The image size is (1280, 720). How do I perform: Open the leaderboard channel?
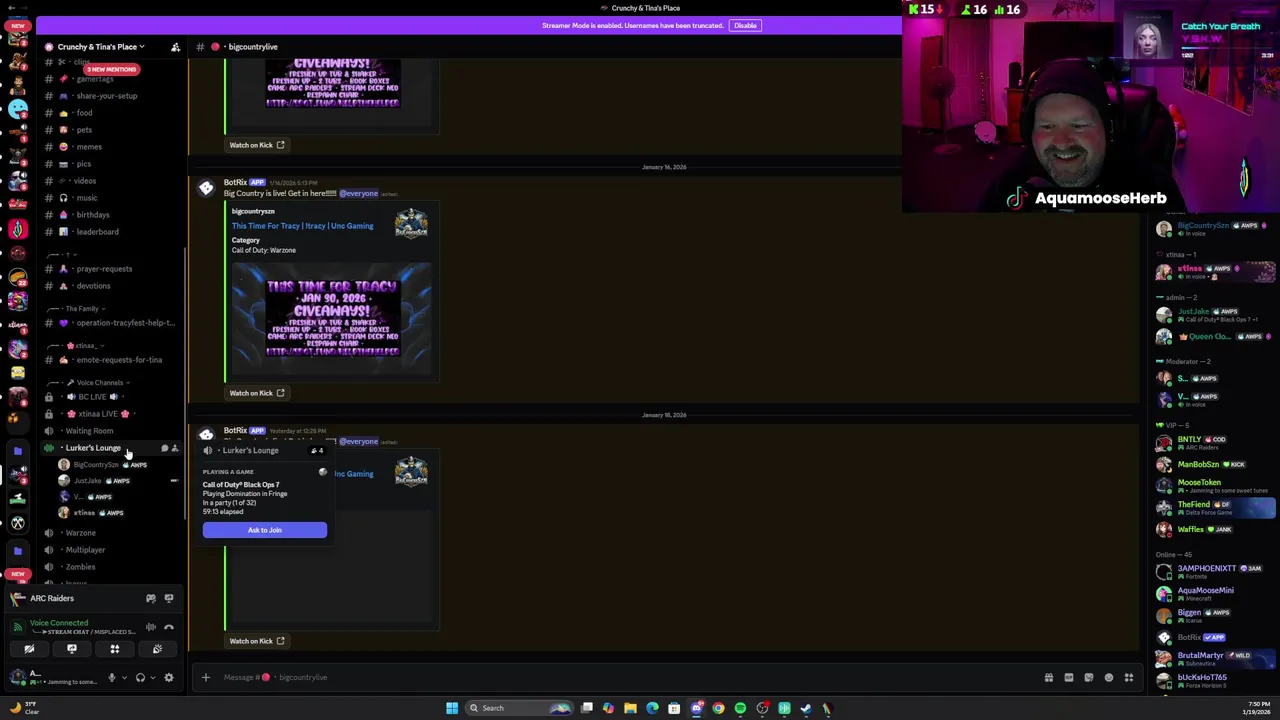tap(110, 232)
